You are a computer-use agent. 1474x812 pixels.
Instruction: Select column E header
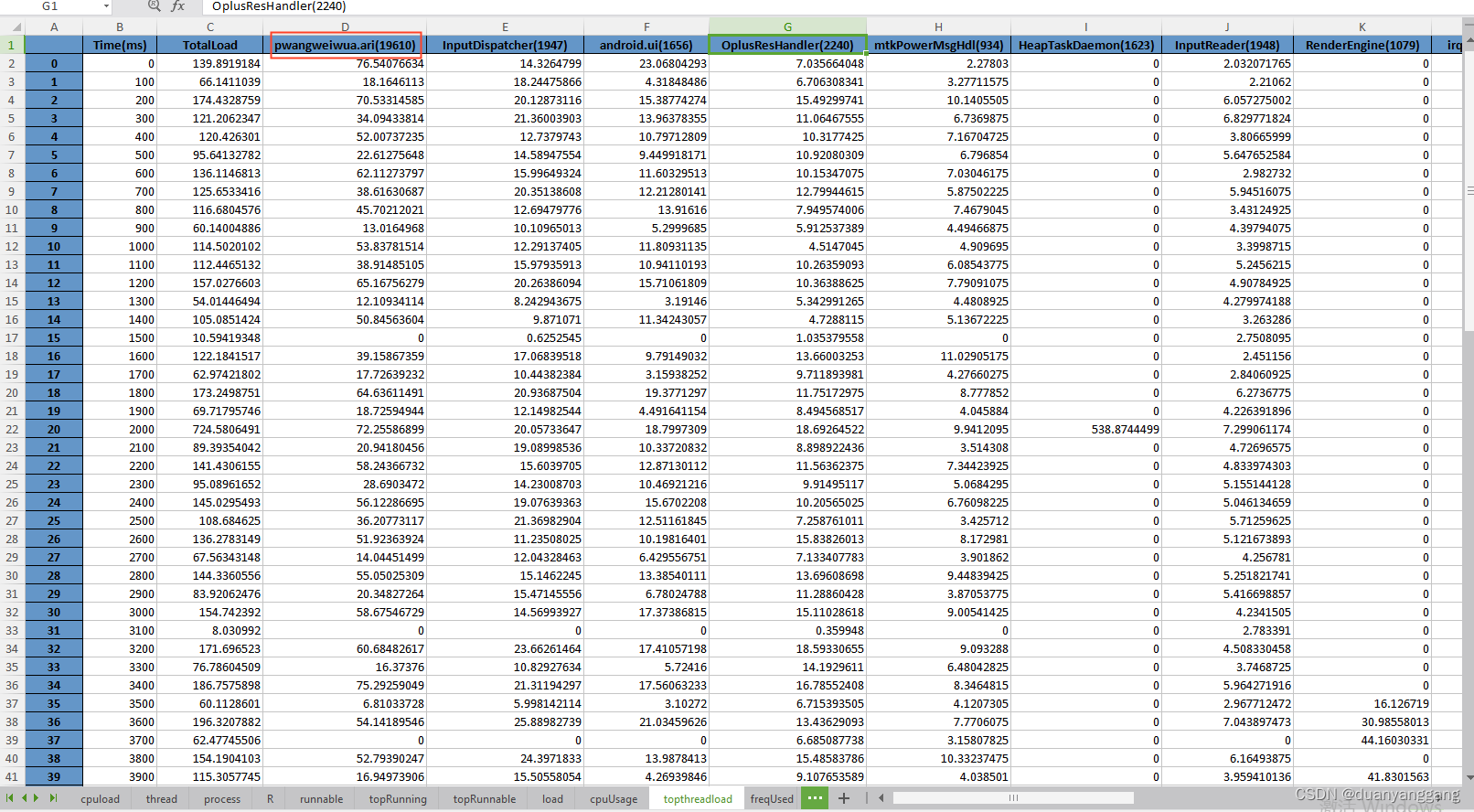click(x=505, y=27)
